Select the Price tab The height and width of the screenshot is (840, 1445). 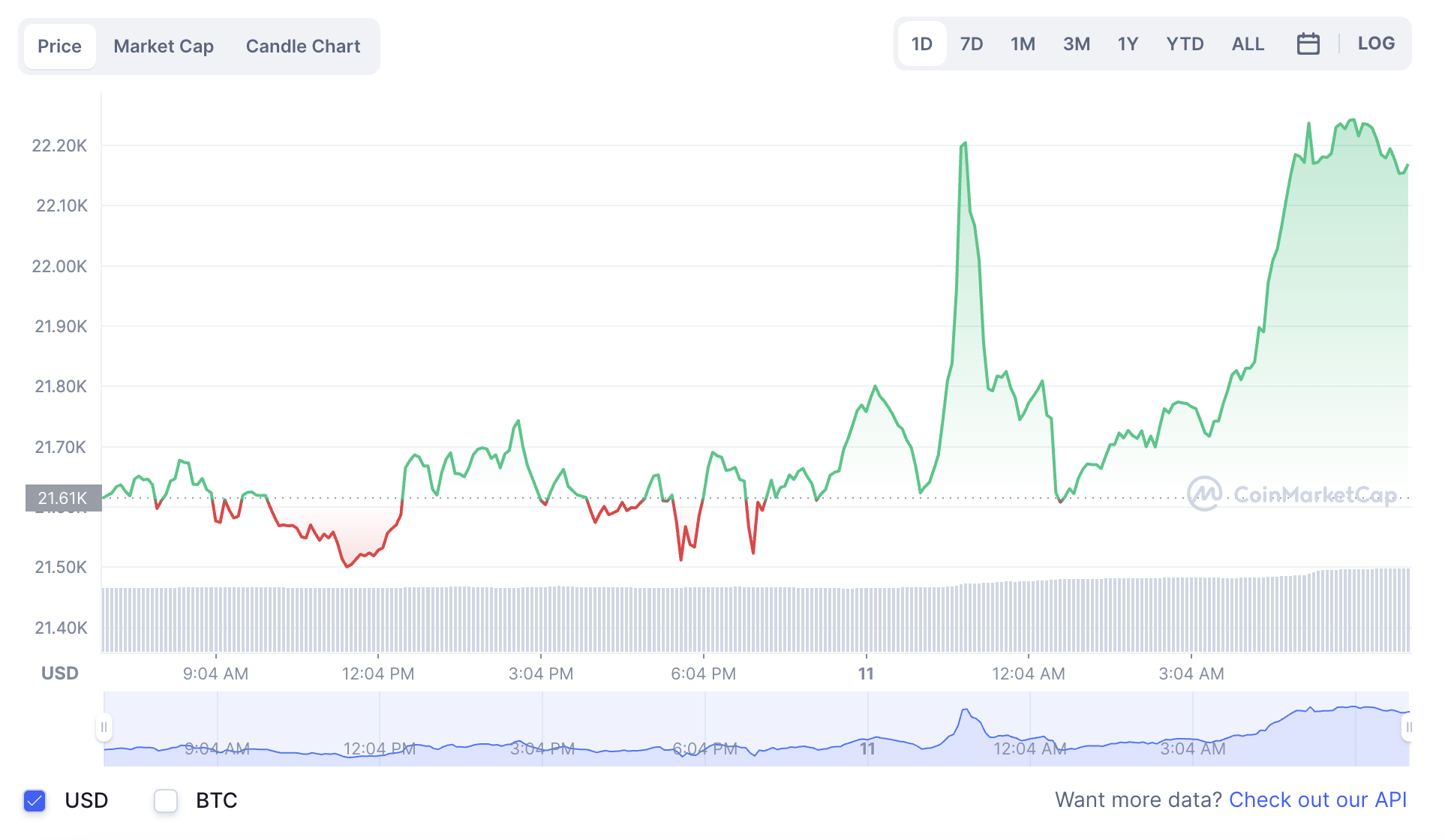[59, 46]
